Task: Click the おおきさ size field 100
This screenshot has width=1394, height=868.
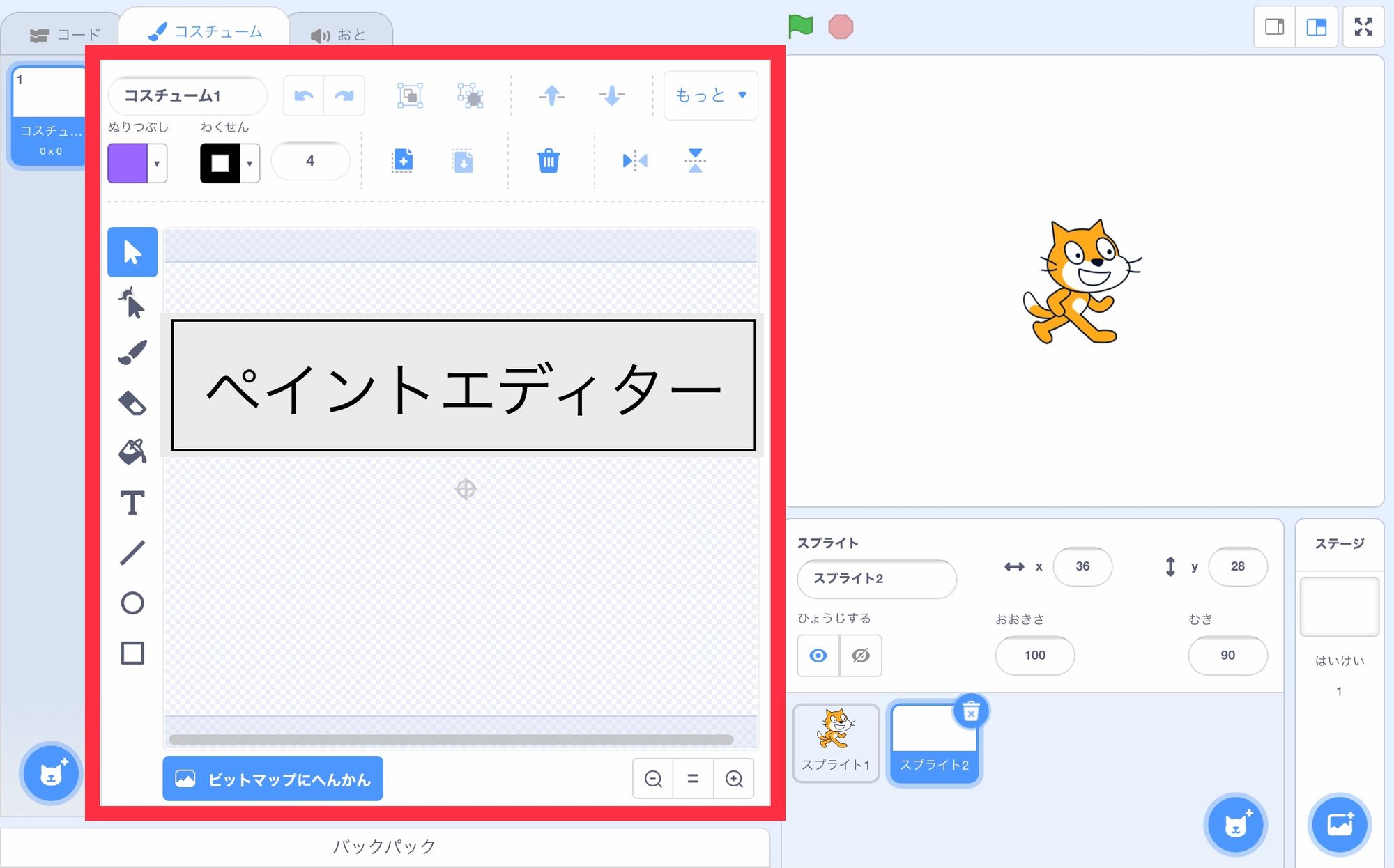Action: [1035, 656]
